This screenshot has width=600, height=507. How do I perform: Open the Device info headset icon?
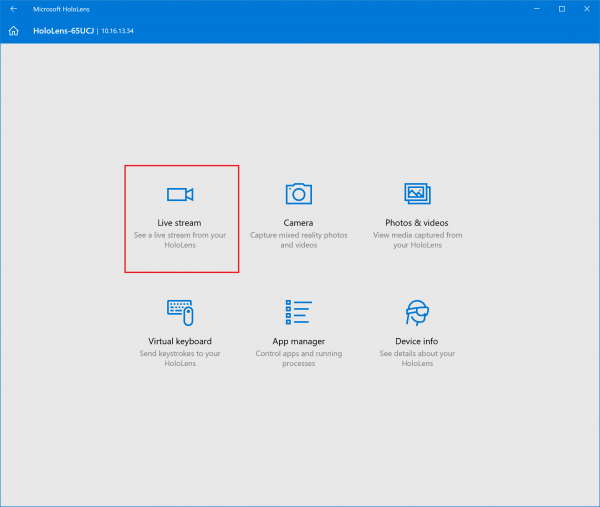tap(417, 313)
